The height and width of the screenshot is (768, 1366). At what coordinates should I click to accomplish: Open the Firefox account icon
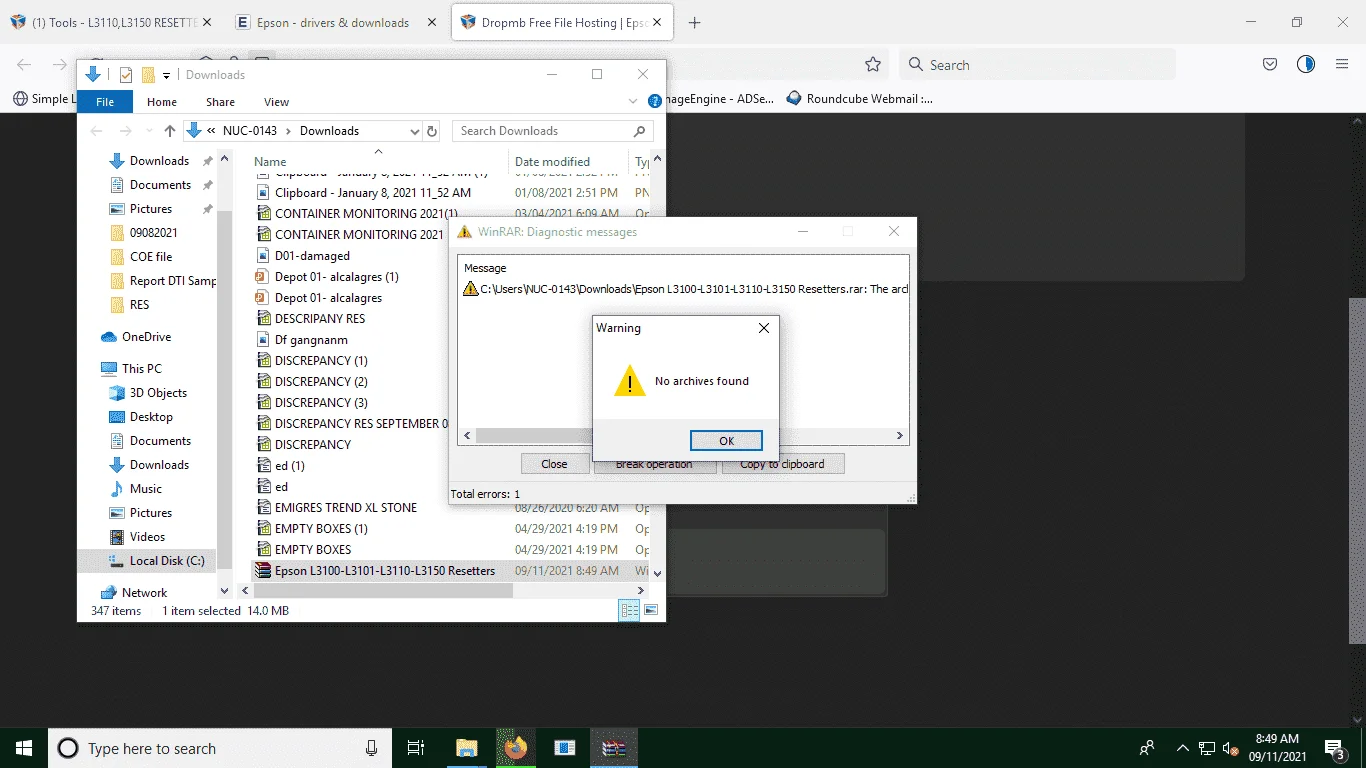(1306, 65)
